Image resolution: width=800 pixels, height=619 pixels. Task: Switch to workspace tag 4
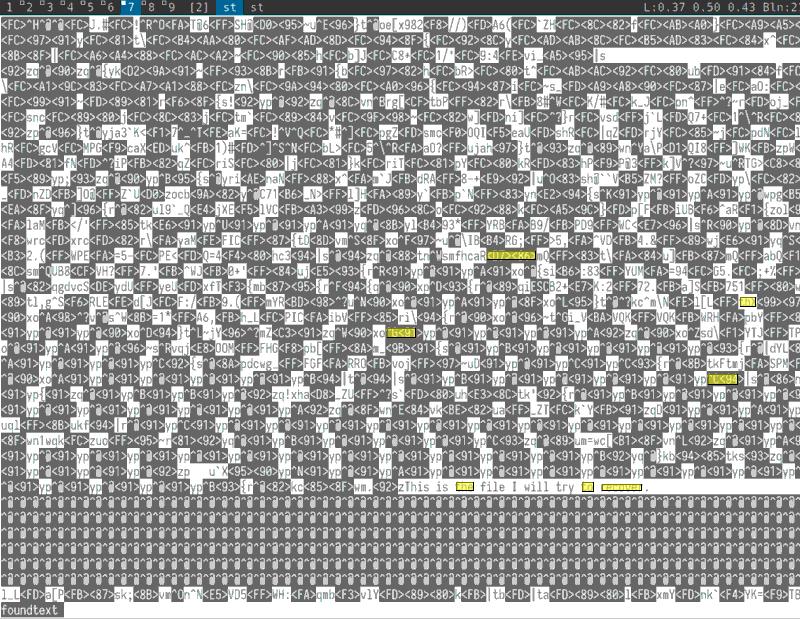(x=68, y=7)
